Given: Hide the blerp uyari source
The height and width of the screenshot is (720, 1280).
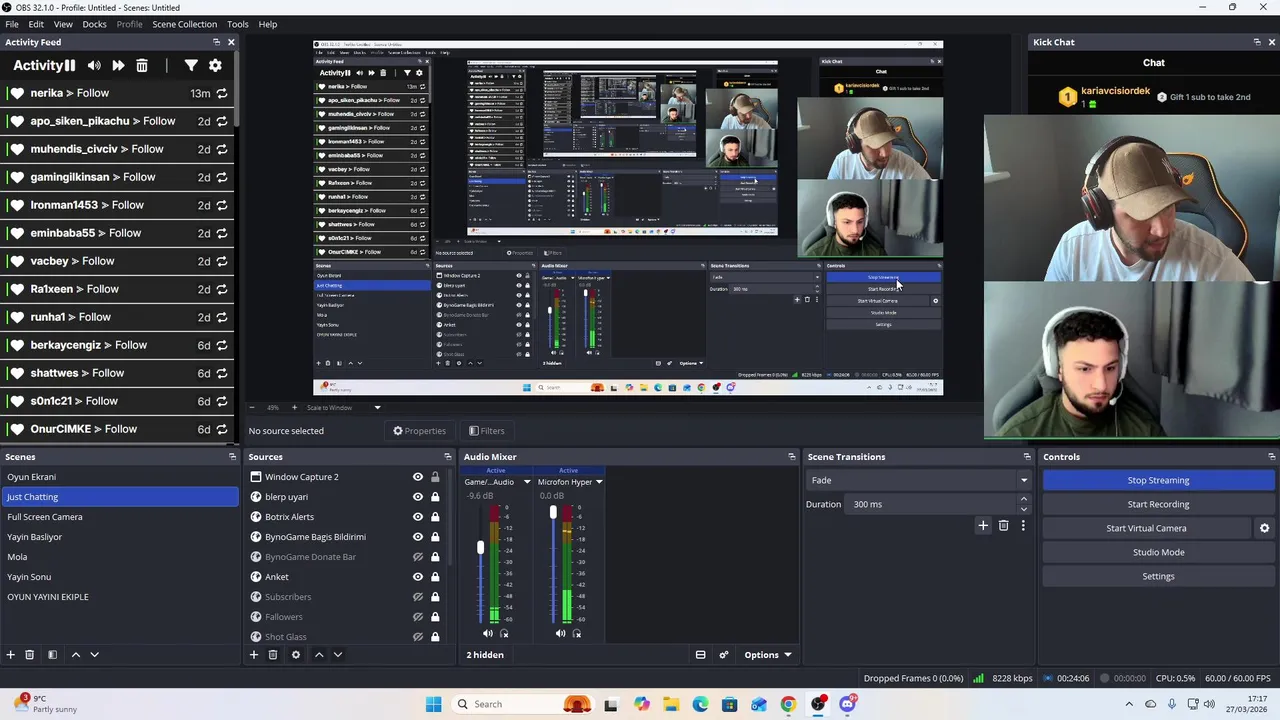Looking at the screenshot, I should pyautogui.click(x=418, y=497).
